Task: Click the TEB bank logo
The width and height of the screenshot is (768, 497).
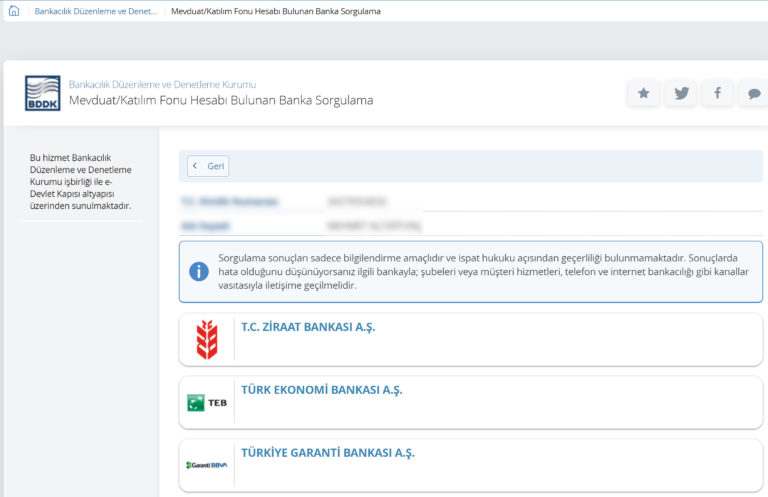Action: (x=207, y=403)
